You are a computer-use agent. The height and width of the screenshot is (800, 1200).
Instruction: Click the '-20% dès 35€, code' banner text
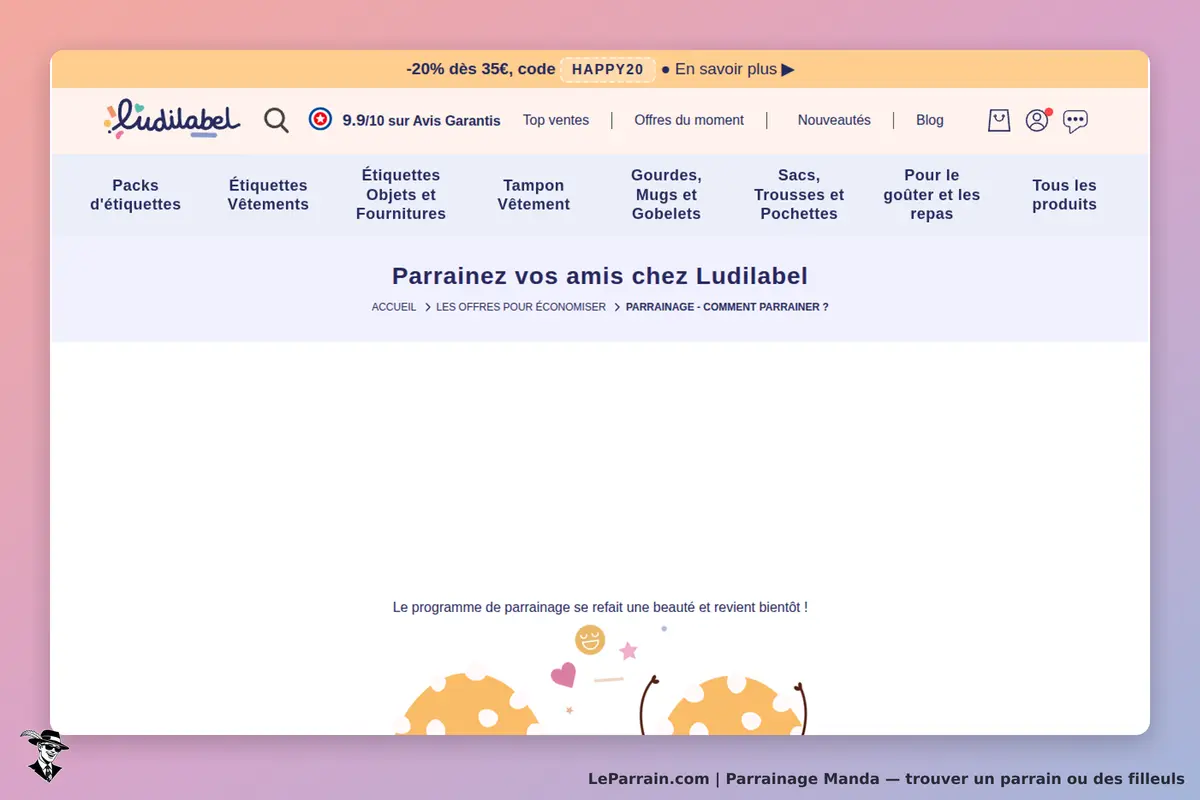(481, 69)
